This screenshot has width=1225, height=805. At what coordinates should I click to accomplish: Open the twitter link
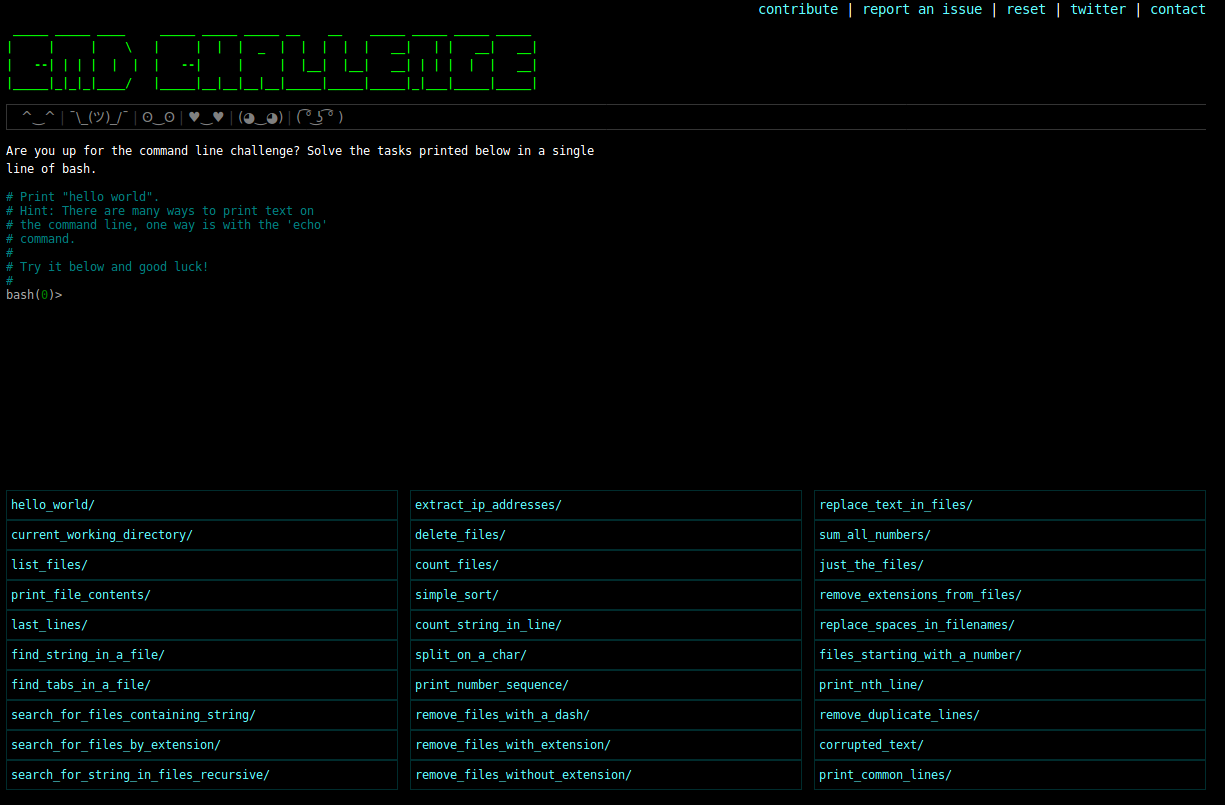[1098, 9]
